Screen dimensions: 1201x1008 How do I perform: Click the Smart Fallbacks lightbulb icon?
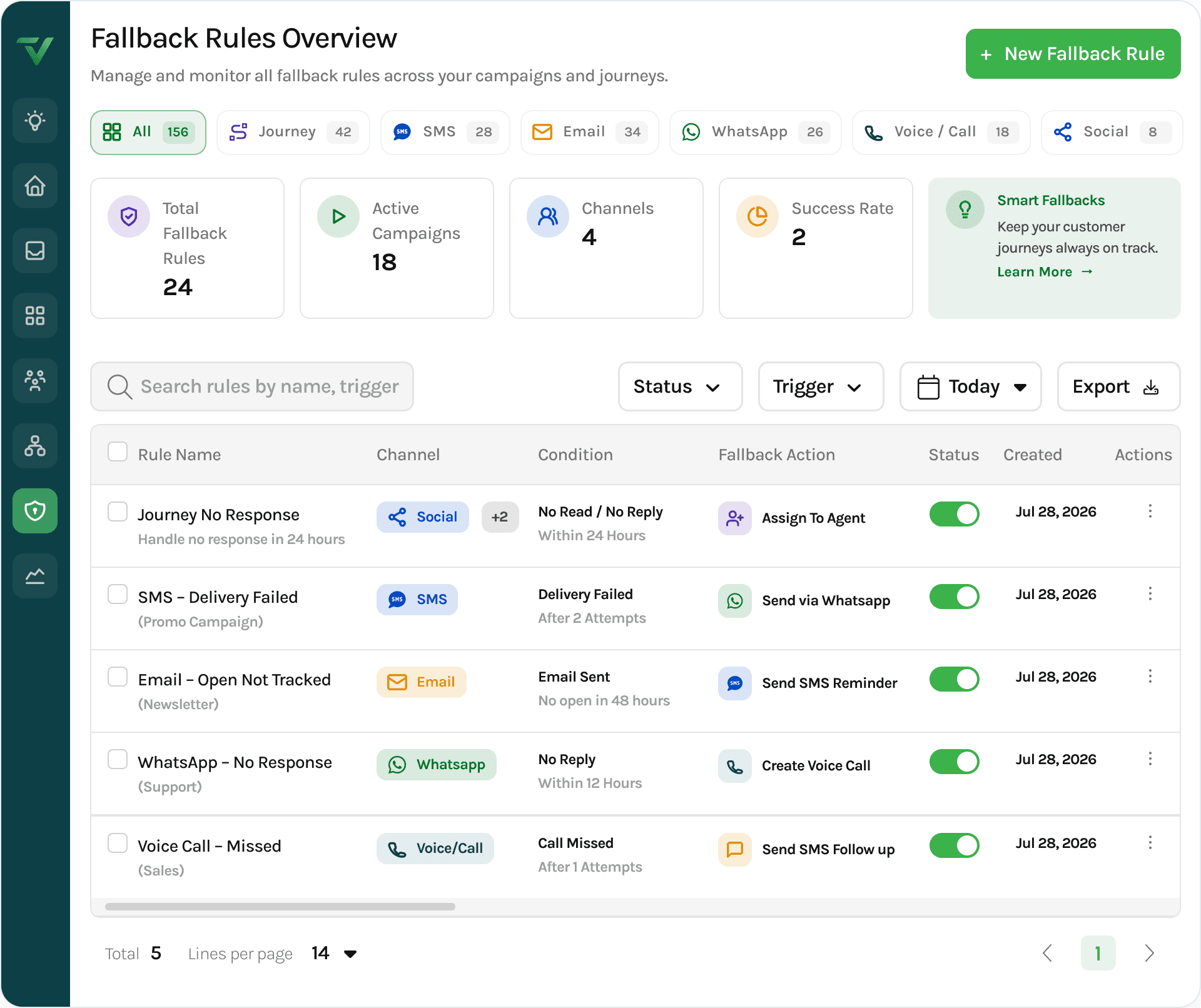tap(965, 209)
